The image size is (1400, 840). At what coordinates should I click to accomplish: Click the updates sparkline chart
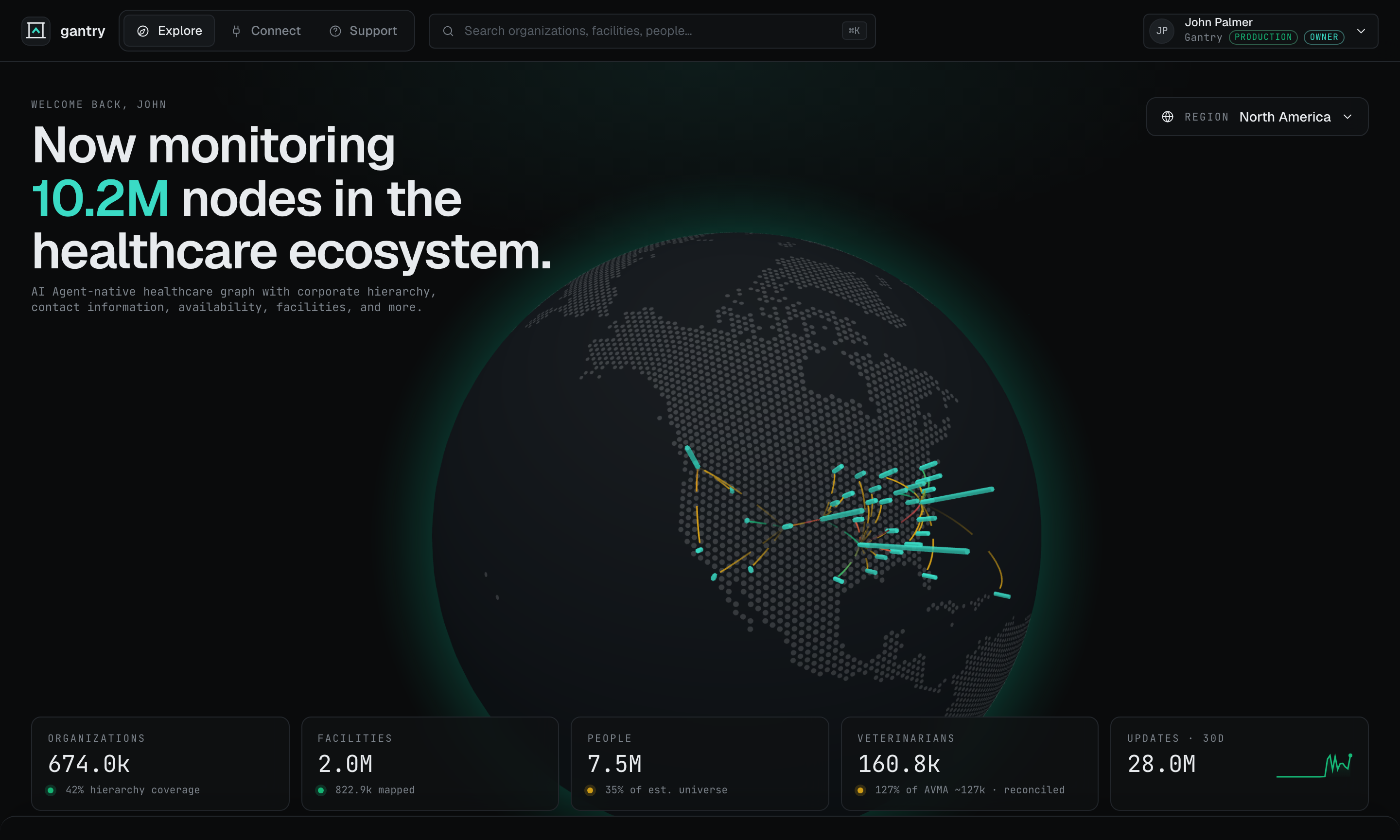1314,765
